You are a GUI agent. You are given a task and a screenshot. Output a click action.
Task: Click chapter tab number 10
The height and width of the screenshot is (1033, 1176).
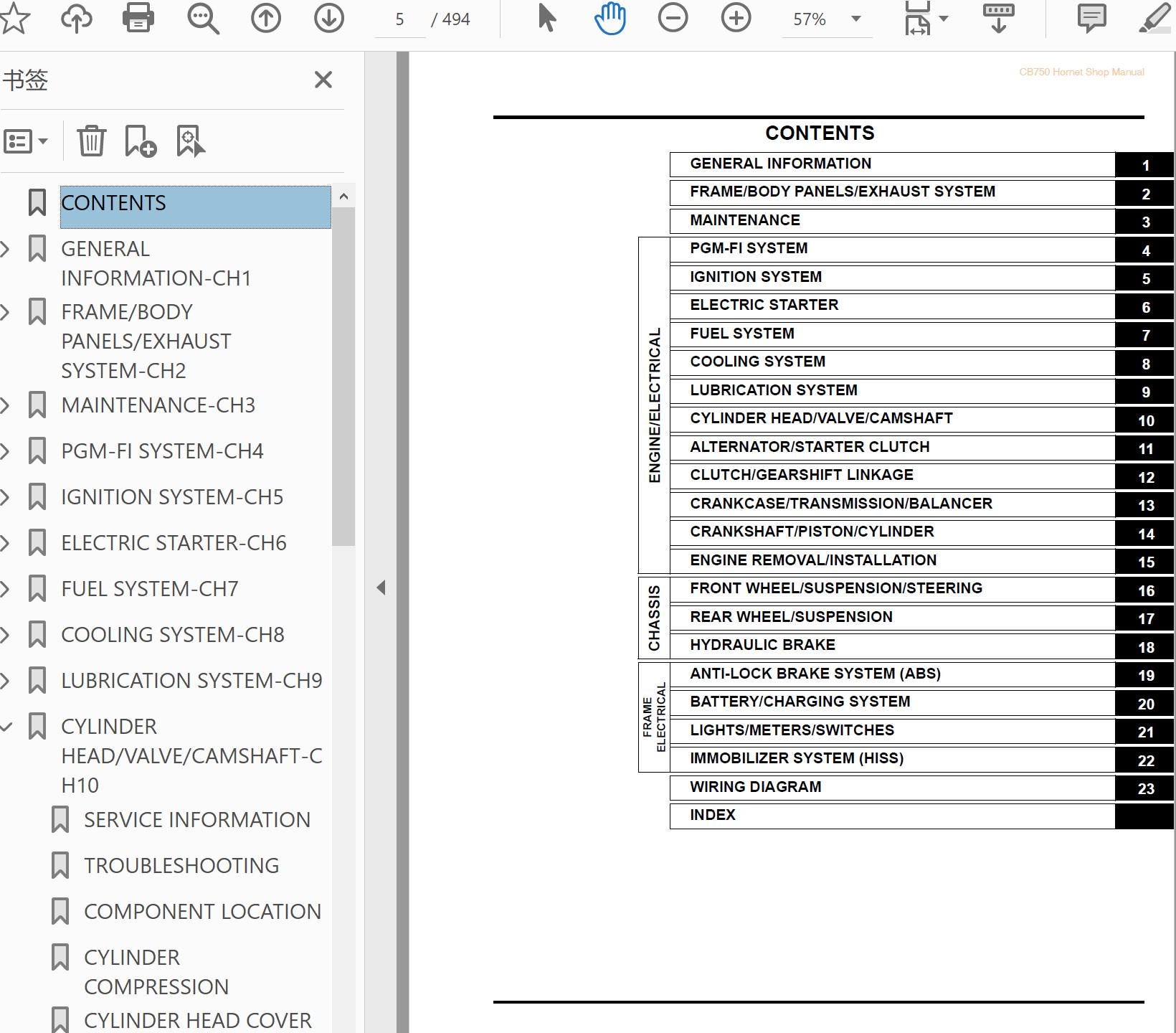tap(1145, 420)
